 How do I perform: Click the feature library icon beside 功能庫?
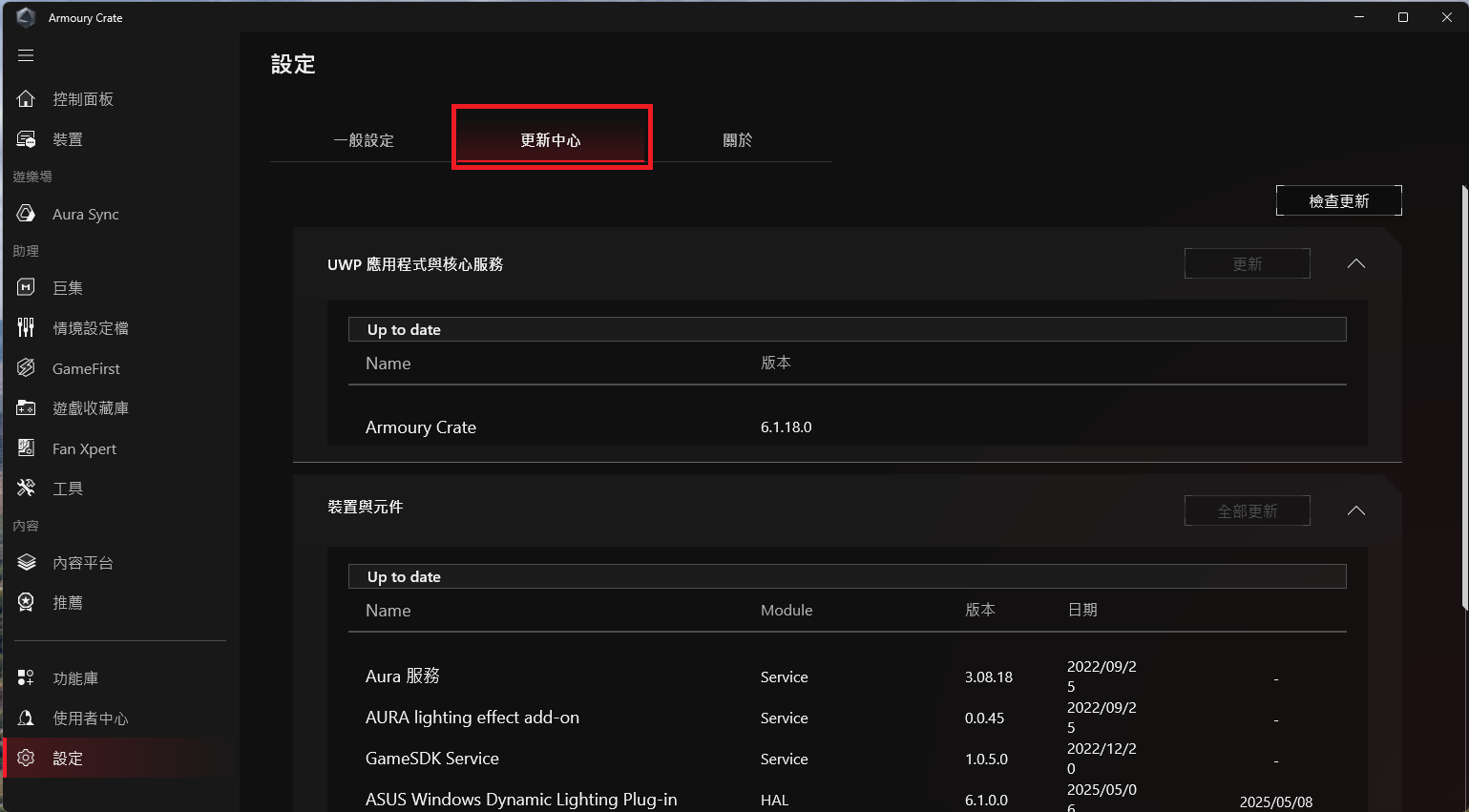pyautogui.click(x=26, y=677)
